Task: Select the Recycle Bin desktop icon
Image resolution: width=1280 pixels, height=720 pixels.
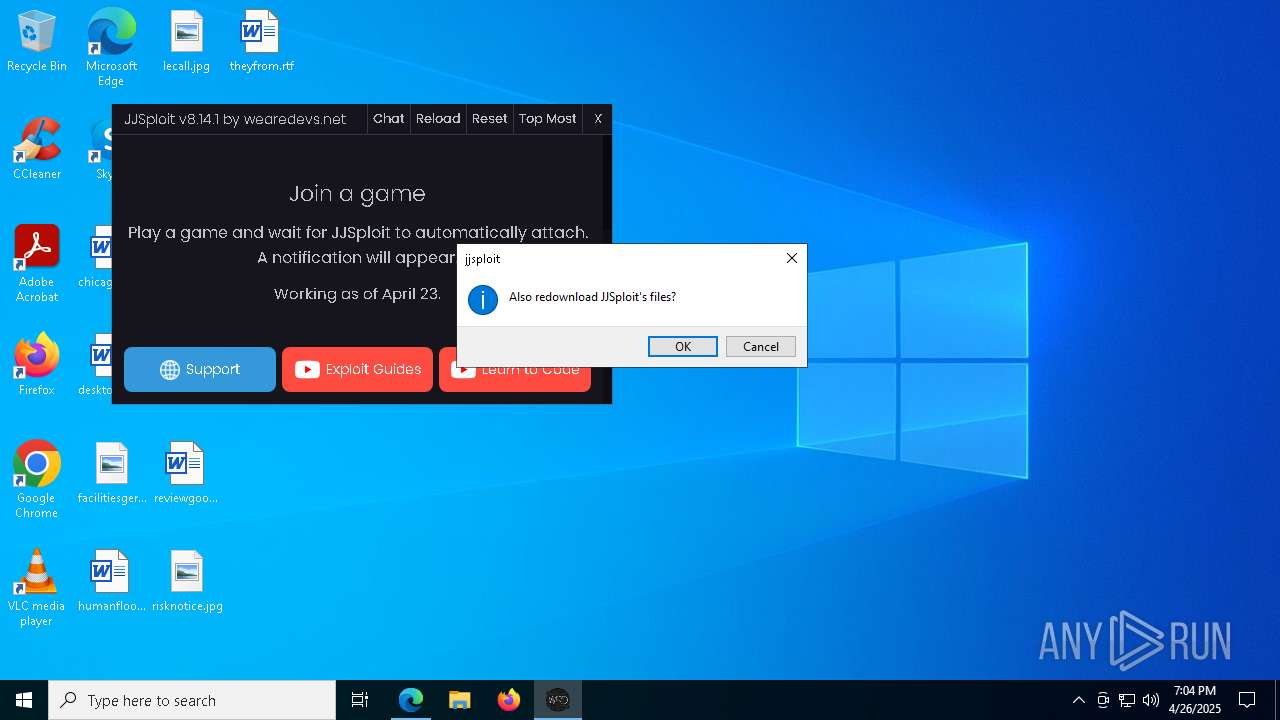Action: click(x=37, y=42)
